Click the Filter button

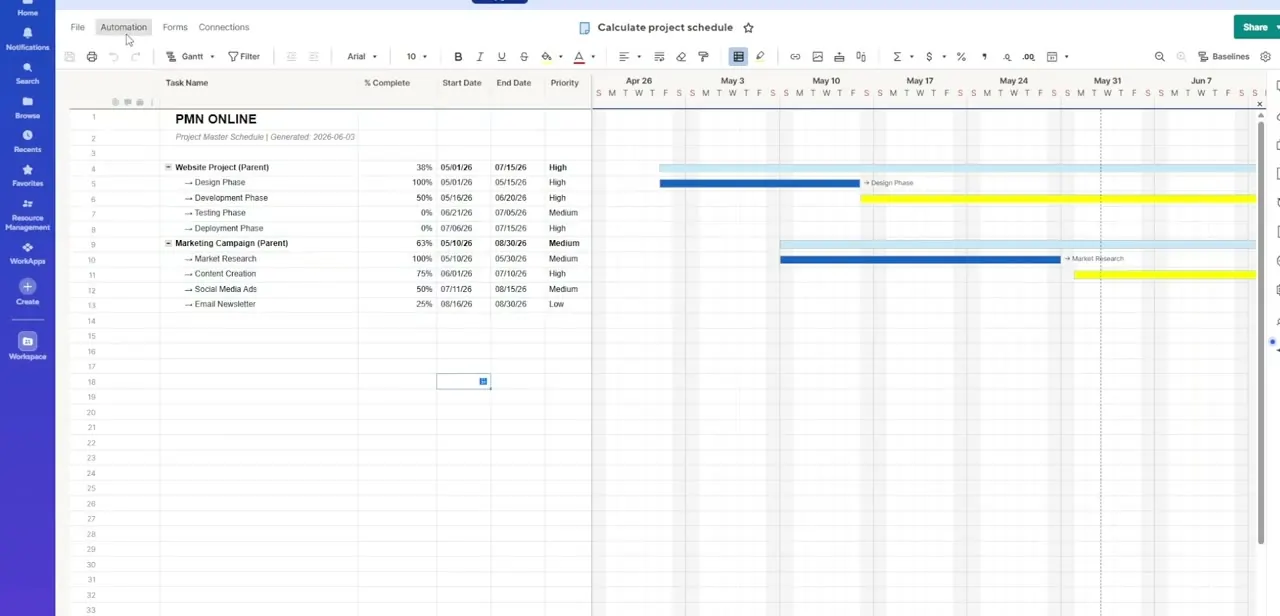click(244, 57)
